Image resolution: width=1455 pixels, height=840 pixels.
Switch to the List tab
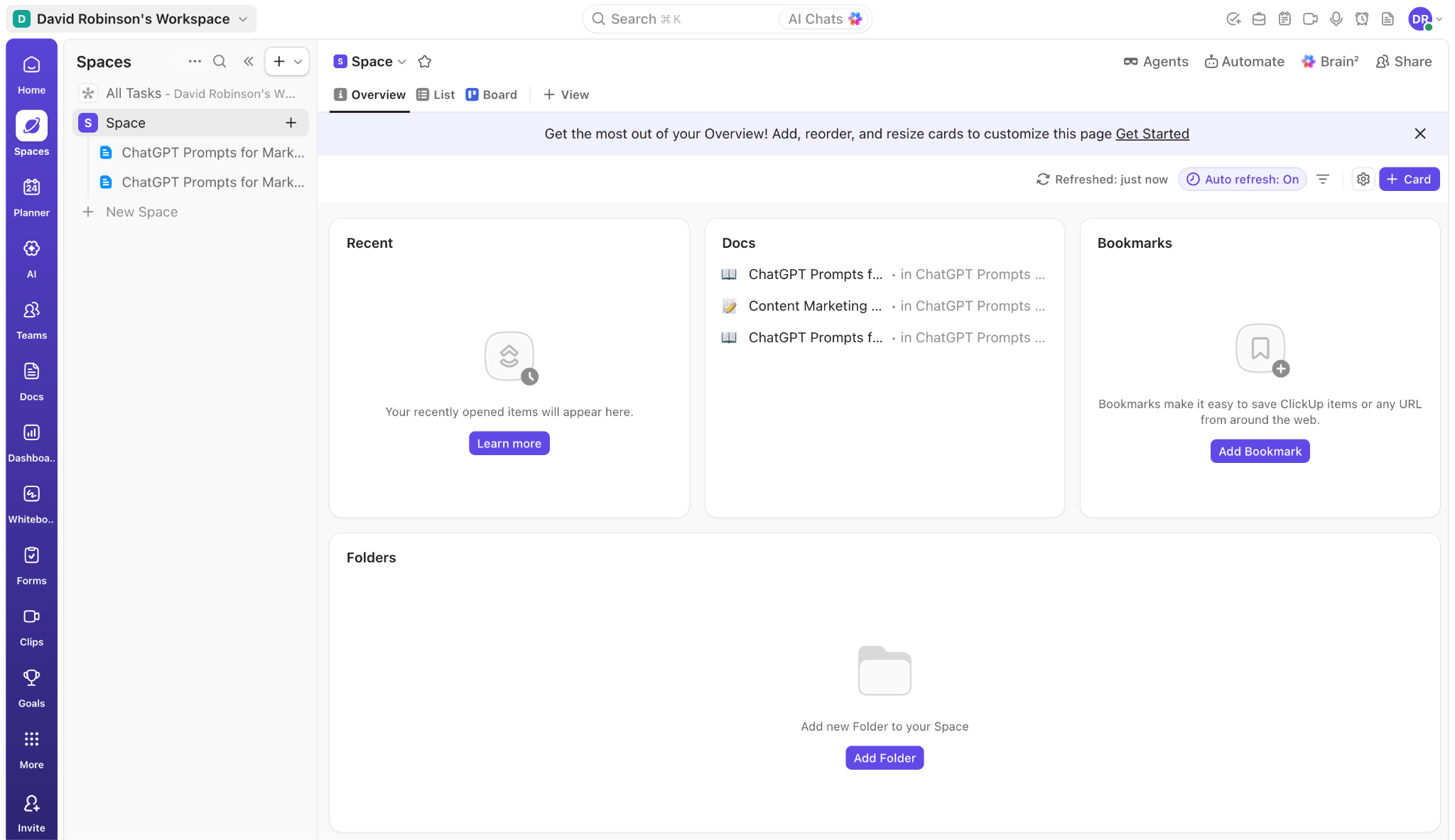click(436, 94)
